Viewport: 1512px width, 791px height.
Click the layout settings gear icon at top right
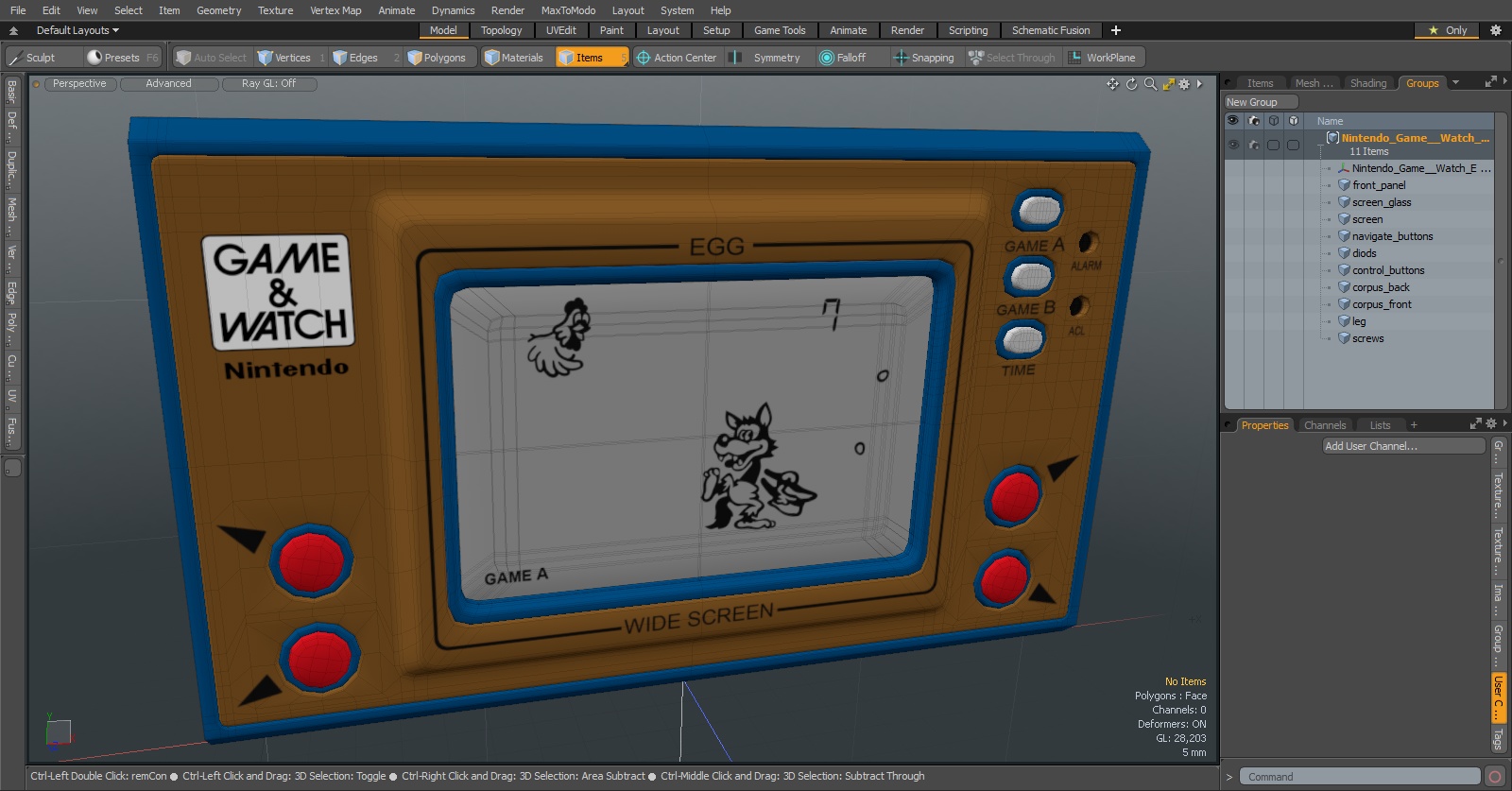(x=1496, y=30)
